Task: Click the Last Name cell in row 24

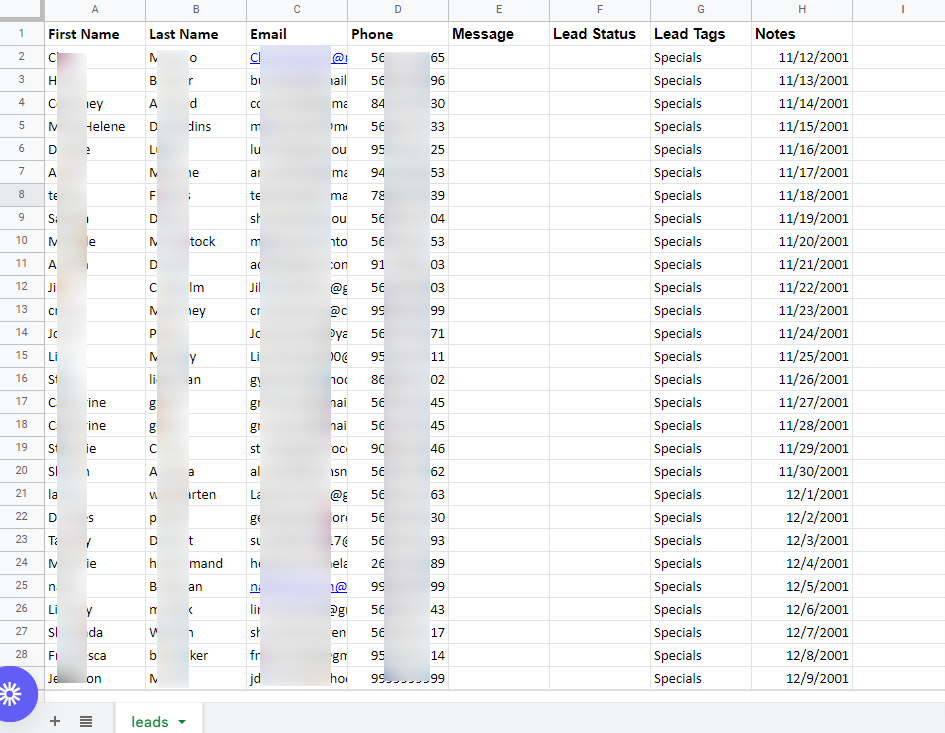Action: tap(196, 563)
